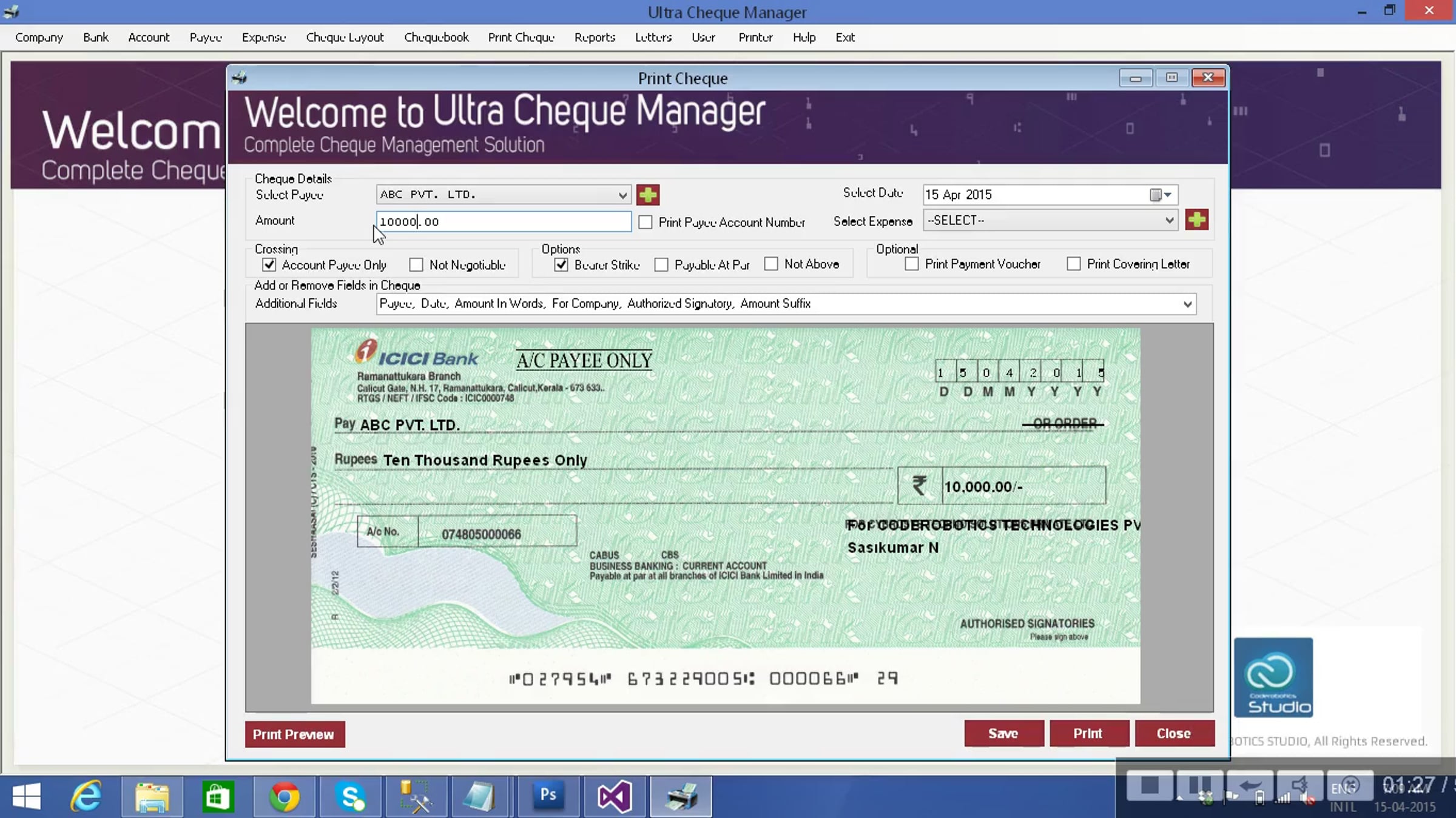Open Skype from the taskbar
Screen dimensions: 1456x818
[351, 796]
